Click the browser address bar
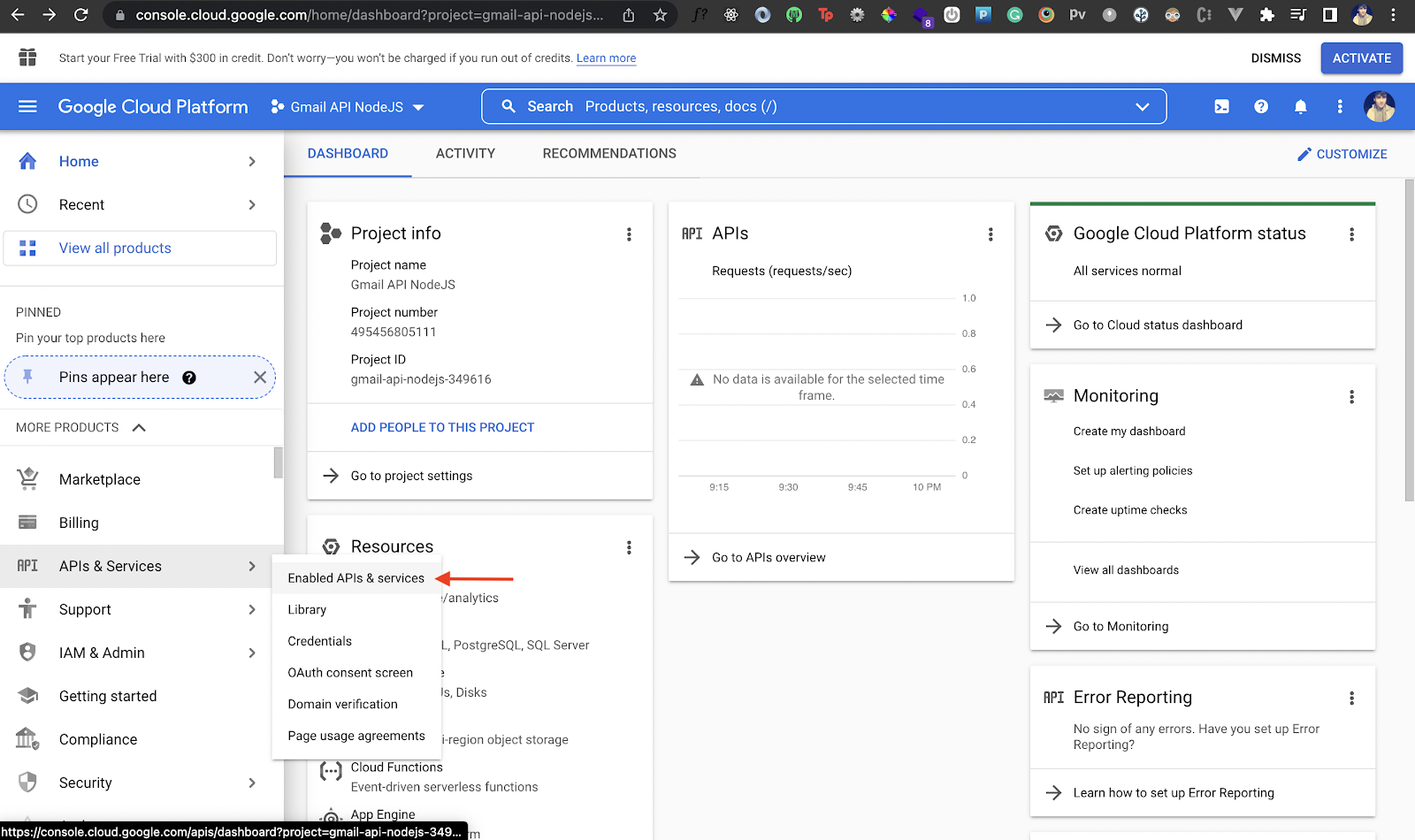 coord(370,15)
